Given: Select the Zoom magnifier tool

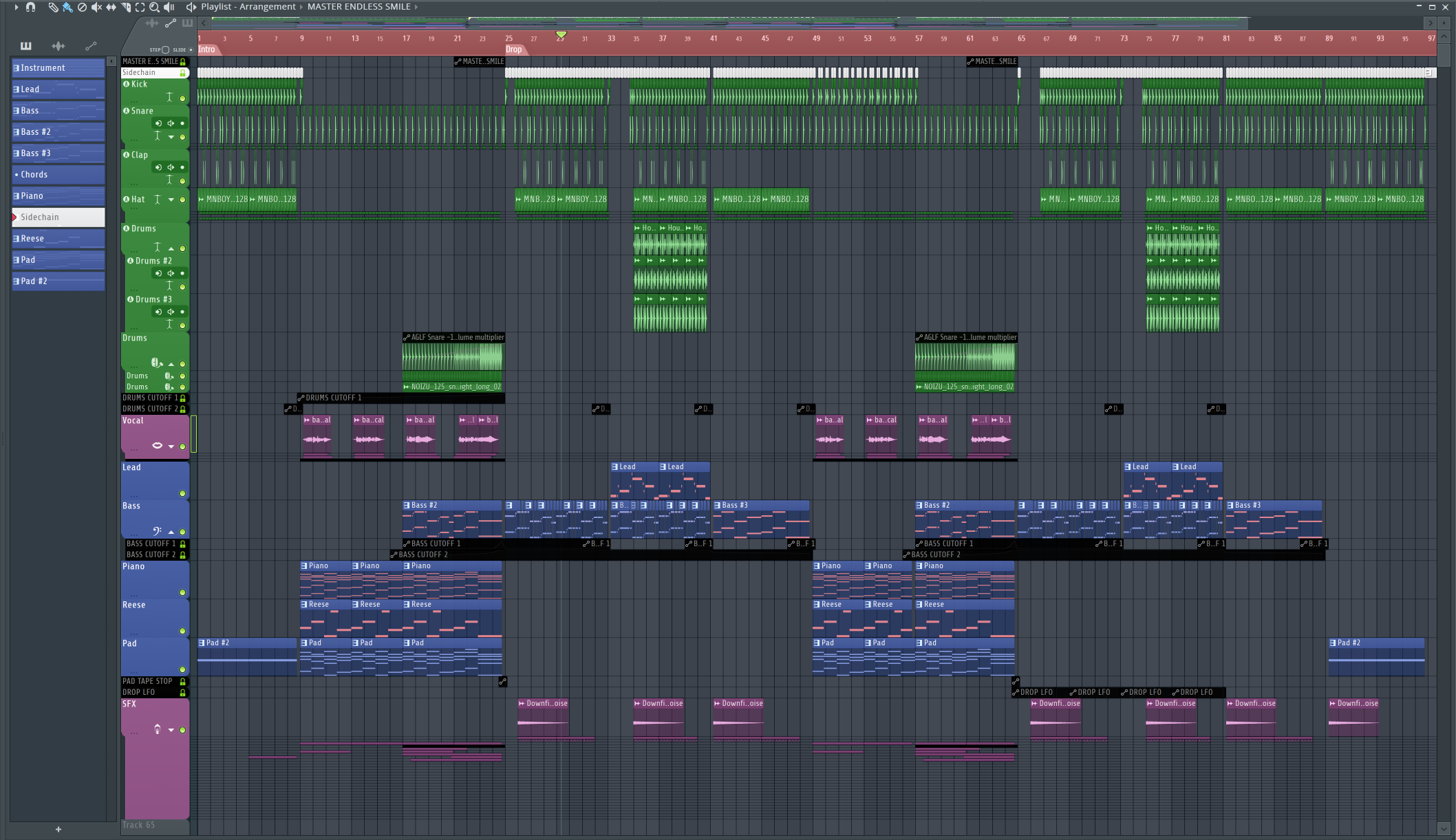Looking at the screenshot, I should point(154,7).
